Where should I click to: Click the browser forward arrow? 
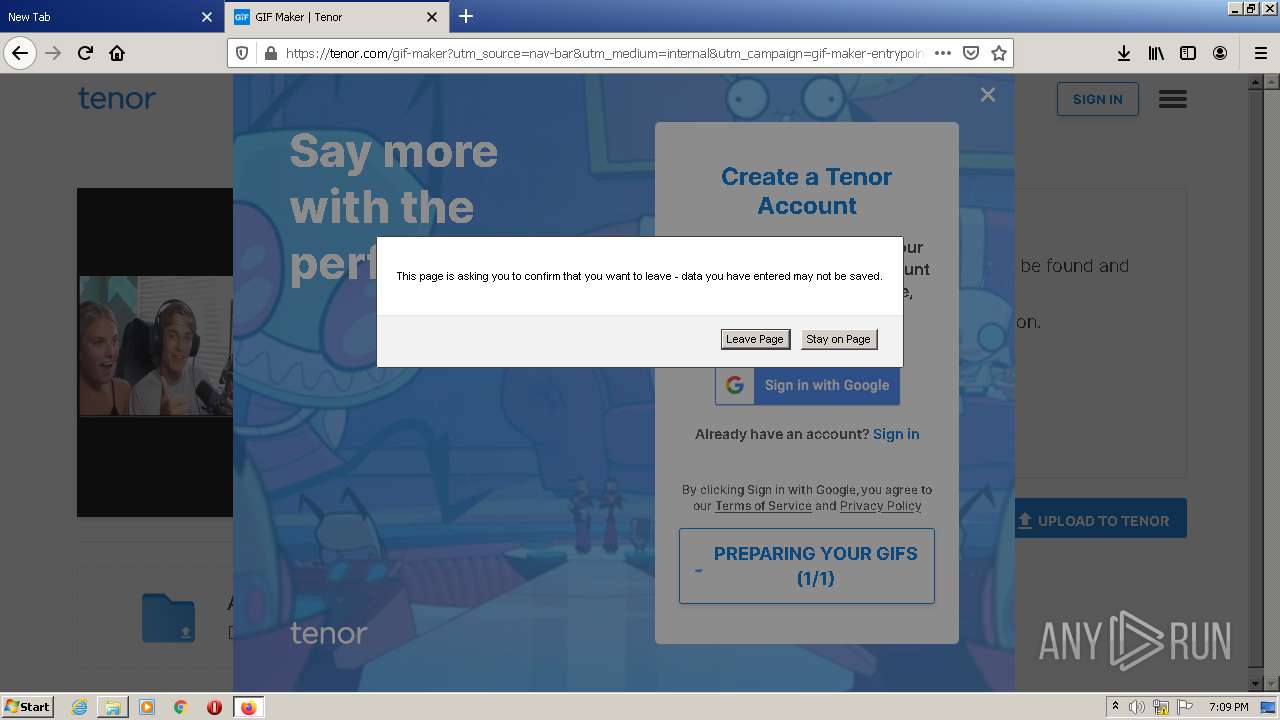pos(53,53)
